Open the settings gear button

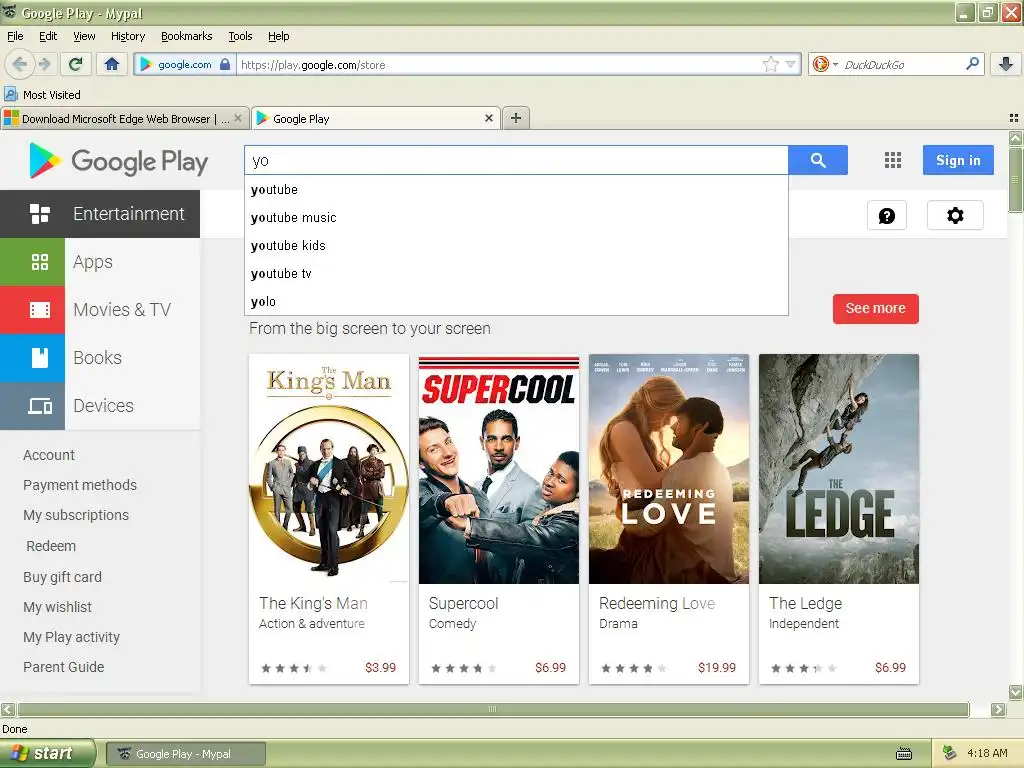tap(955, 216)
